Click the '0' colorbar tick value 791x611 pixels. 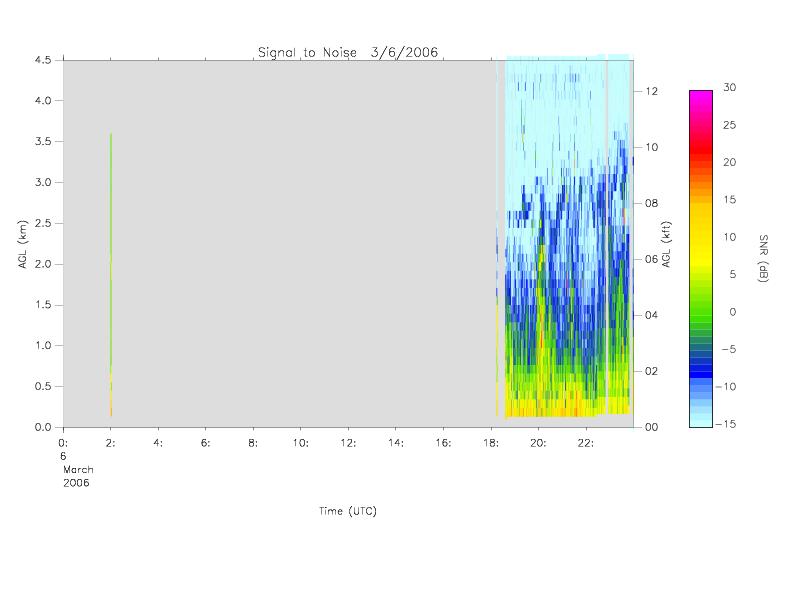732,312
